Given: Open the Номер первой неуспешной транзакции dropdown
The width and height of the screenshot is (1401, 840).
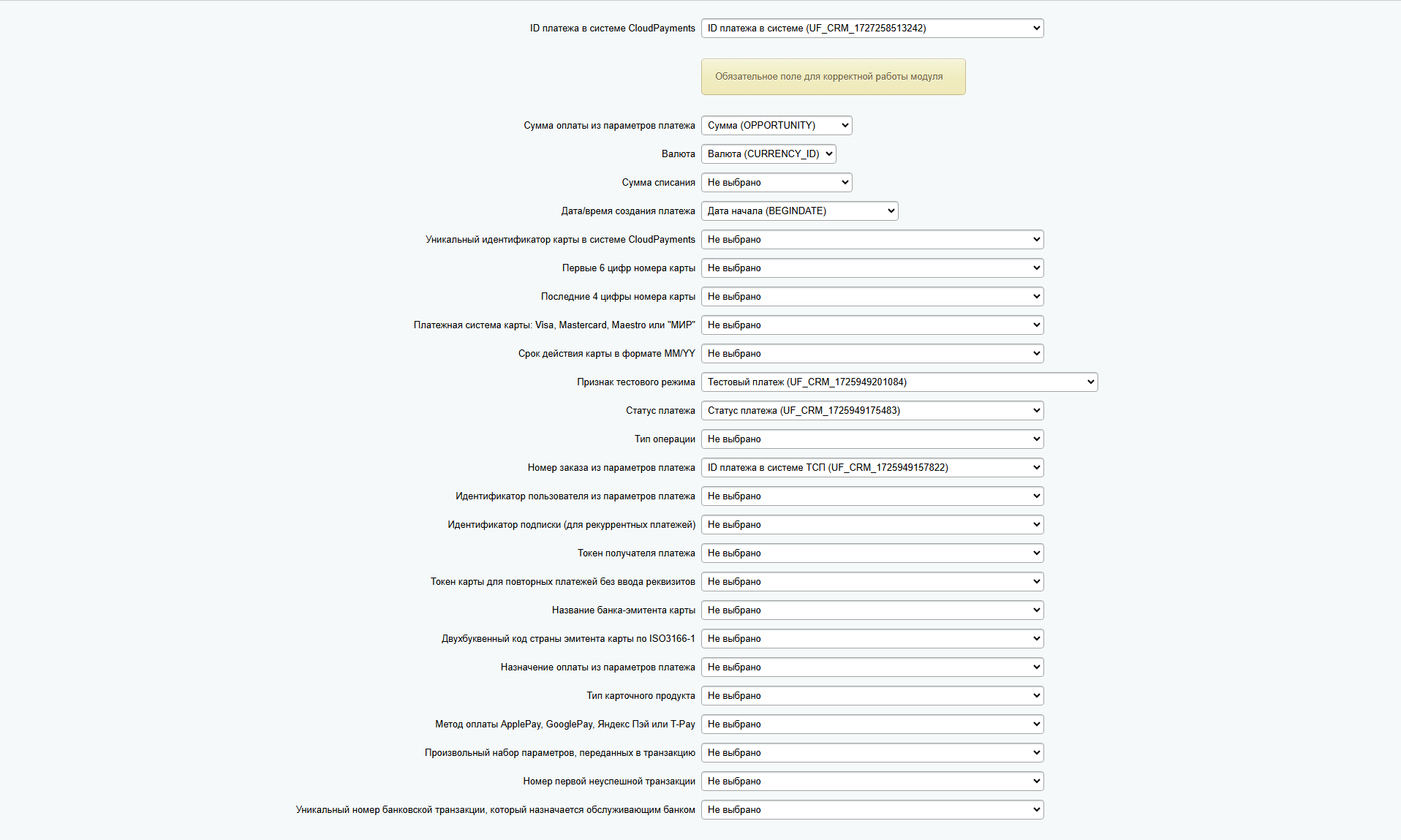Looking at the screenshot, I should pos(872,781).
